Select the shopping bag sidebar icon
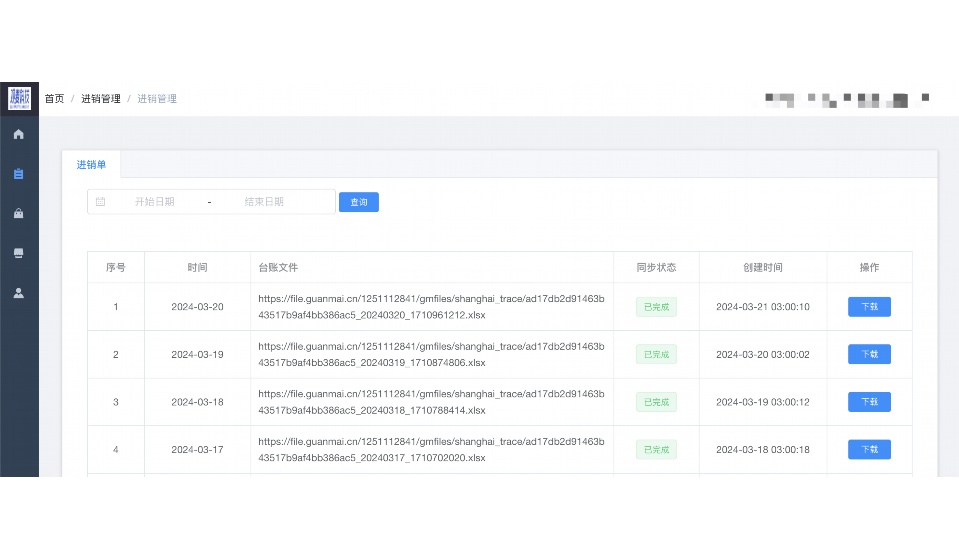The height and width of the screenshot is (559, 959). pos(18,214)
